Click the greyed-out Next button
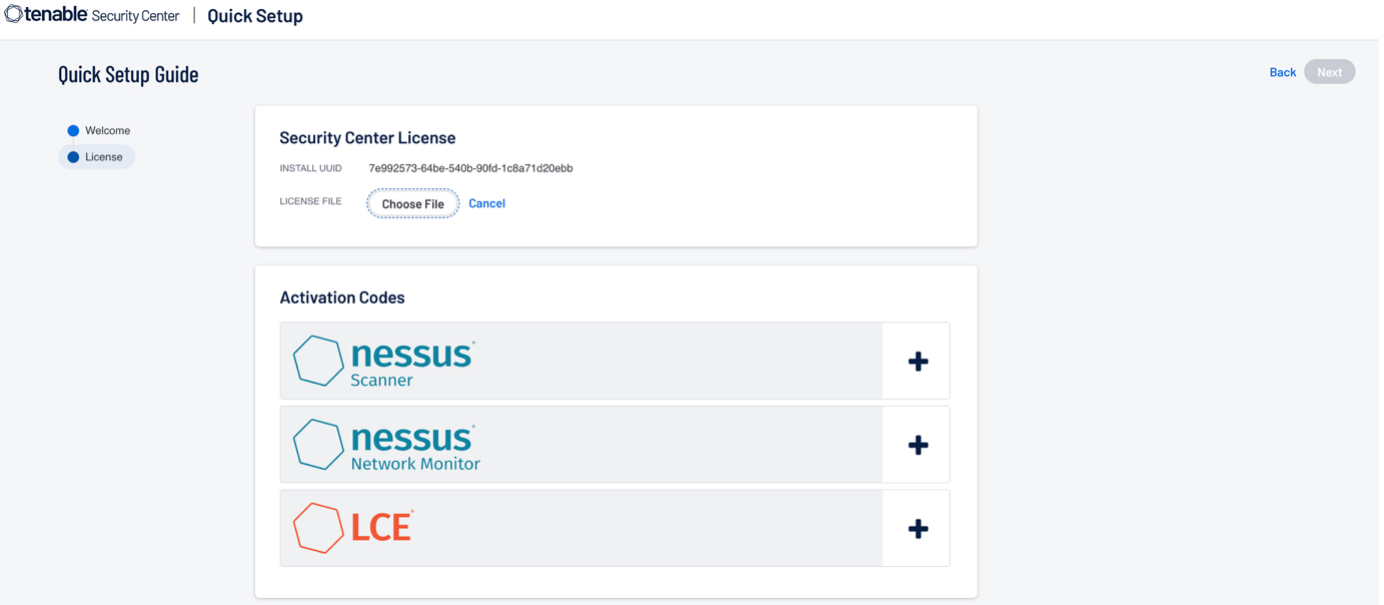The width and height of the screenshot is (1384, 605). pyautogui.click(x=1329, y=72)
